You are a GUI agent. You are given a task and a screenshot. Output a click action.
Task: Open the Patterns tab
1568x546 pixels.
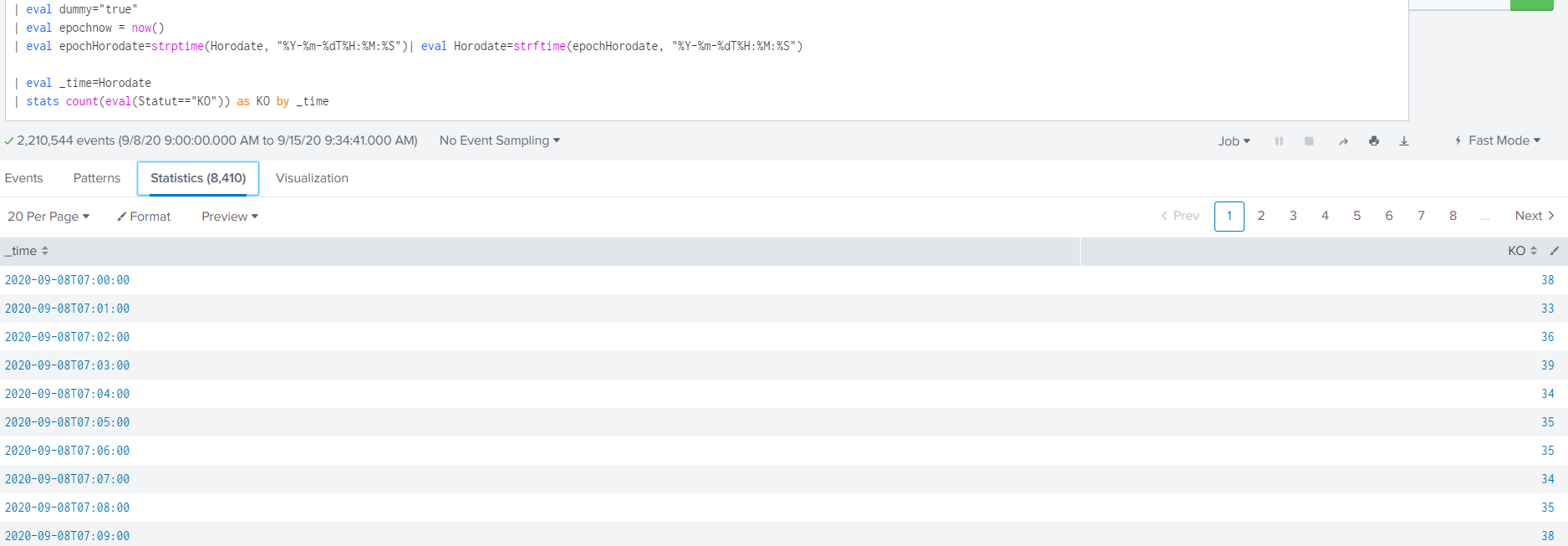coord(97,178)
